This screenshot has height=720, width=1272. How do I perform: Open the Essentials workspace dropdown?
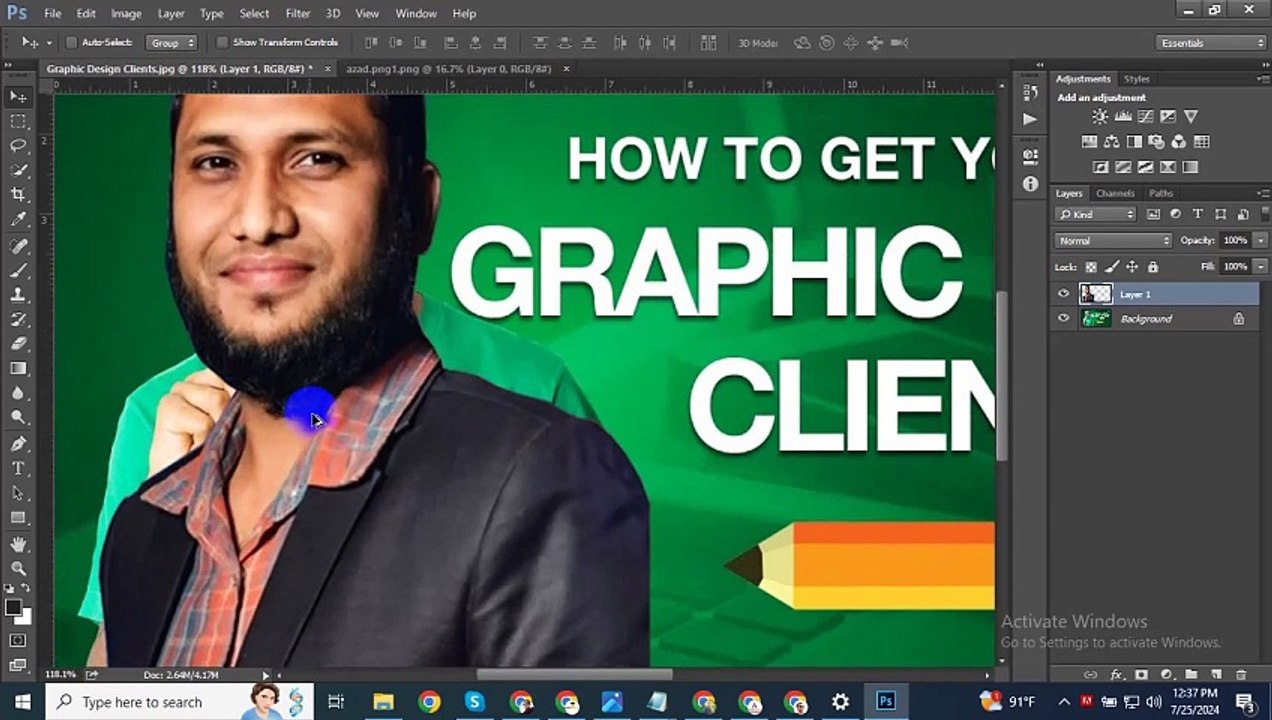point(1210,43)
